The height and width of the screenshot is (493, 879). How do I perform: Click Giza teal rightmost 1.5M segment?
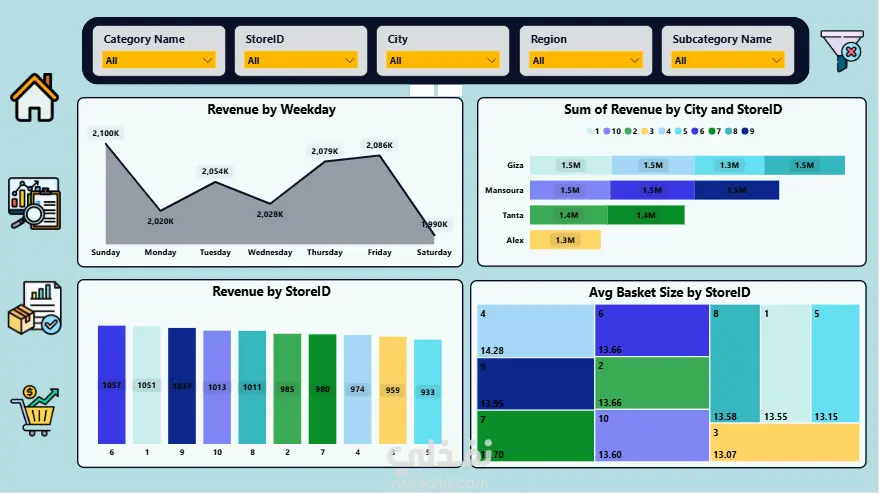[x=804, y=165]
